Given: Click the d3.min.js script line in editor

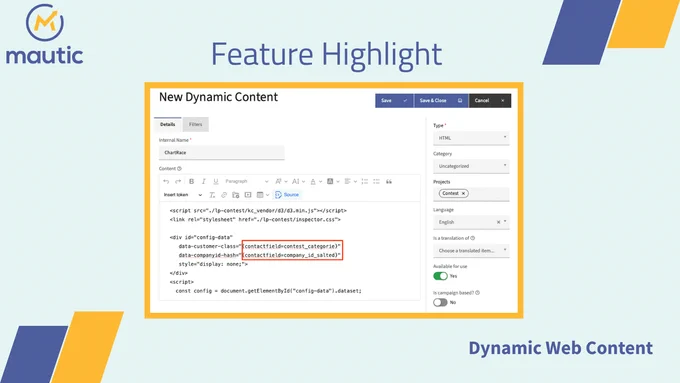Looking at the screenshot, I should [258, 211].
